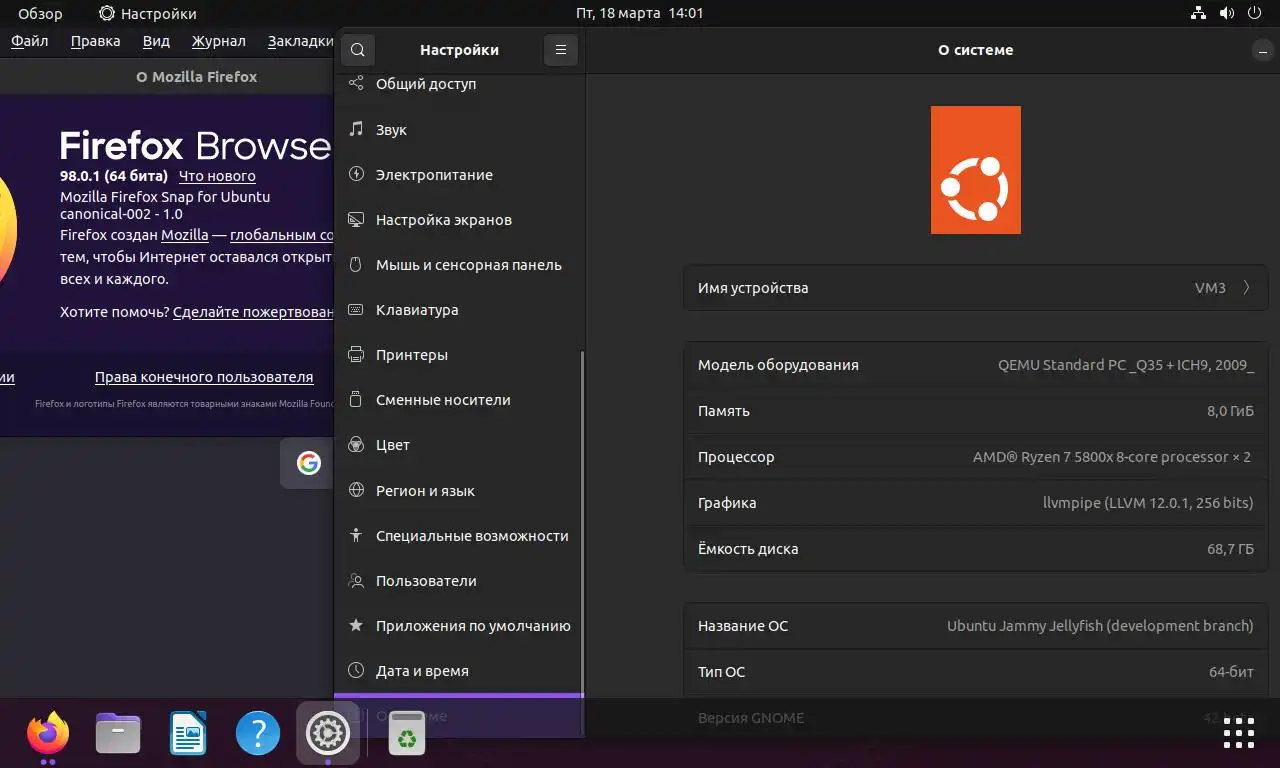Select Электропитание label in the sidebar
1280x768 pixels.
(x=434, y=175)
